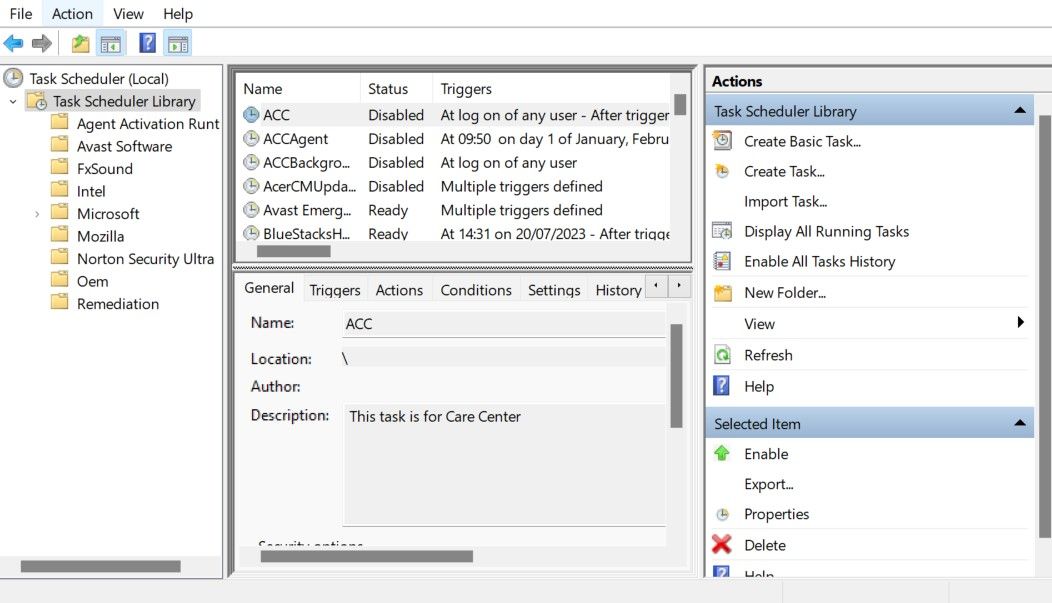
Task: Enable the selected ACC task
Action: tap(766, 454)
